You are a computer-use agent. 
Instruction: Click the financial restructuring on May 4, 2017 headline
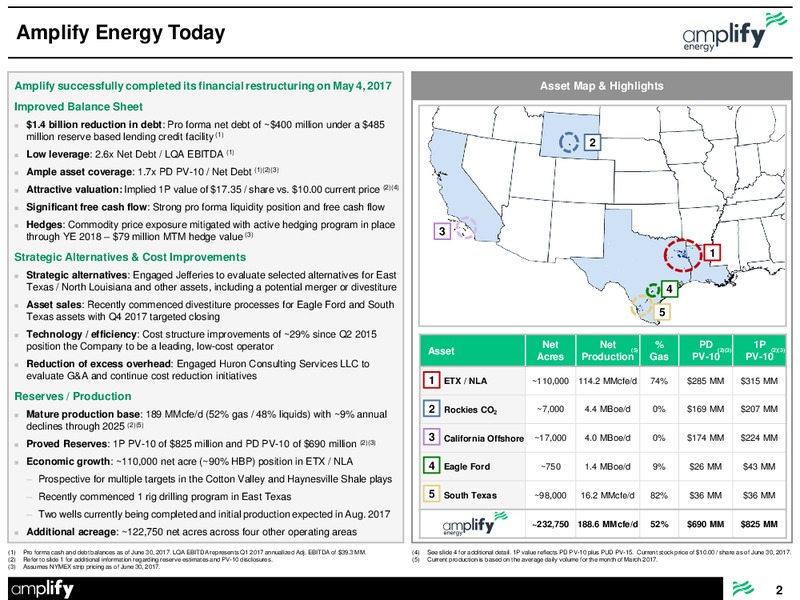point(203,86)
